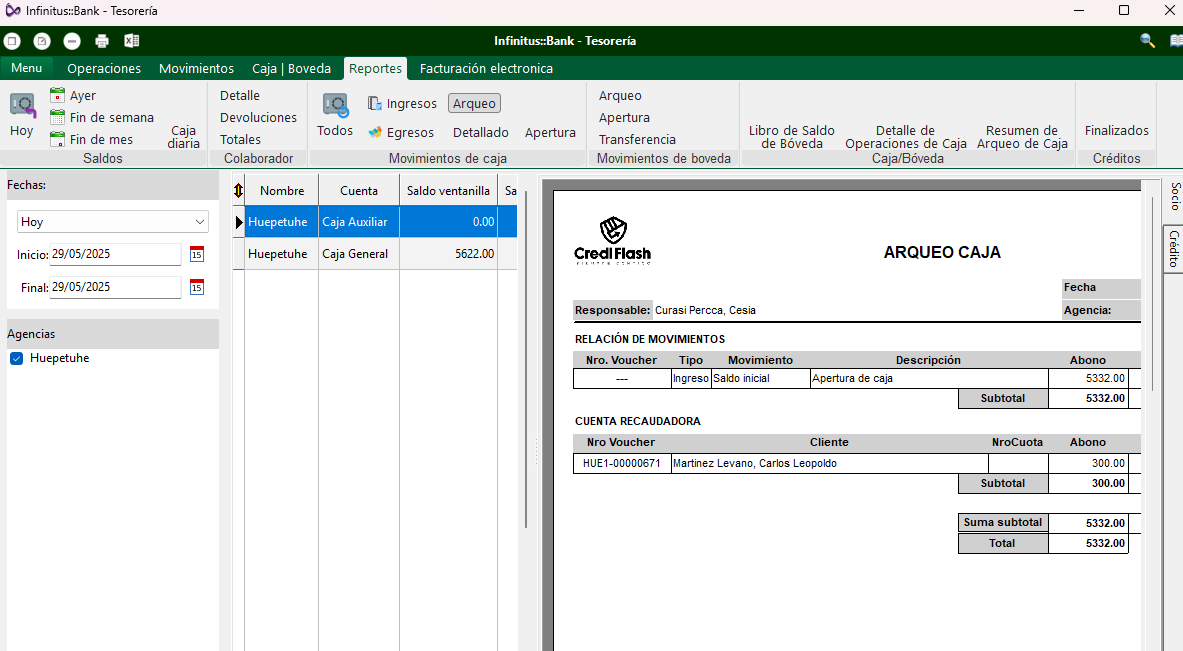The width and height of the screenshot is (1183, 651).
Task: Open the Facturación electronica tab
Action: pyautogui.click(x=486, y=69)
